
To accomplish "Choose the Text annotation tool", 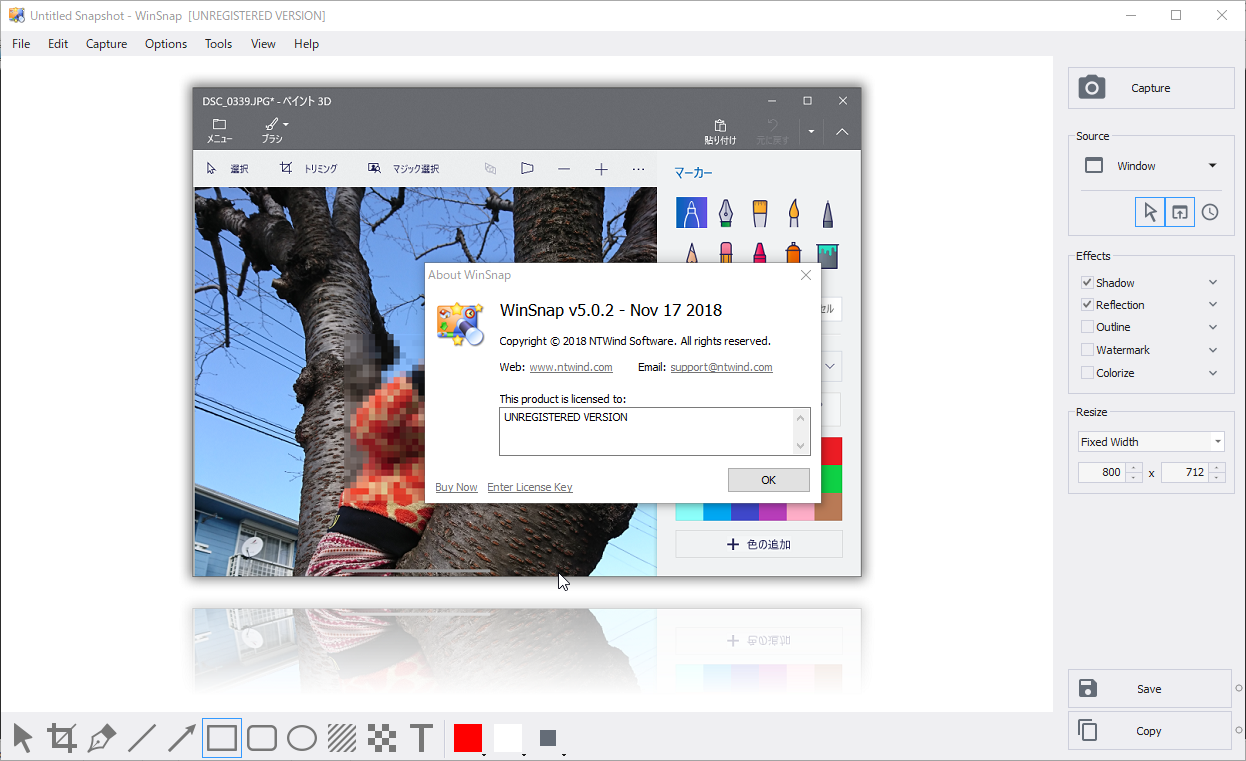I will tap(421, 737).
